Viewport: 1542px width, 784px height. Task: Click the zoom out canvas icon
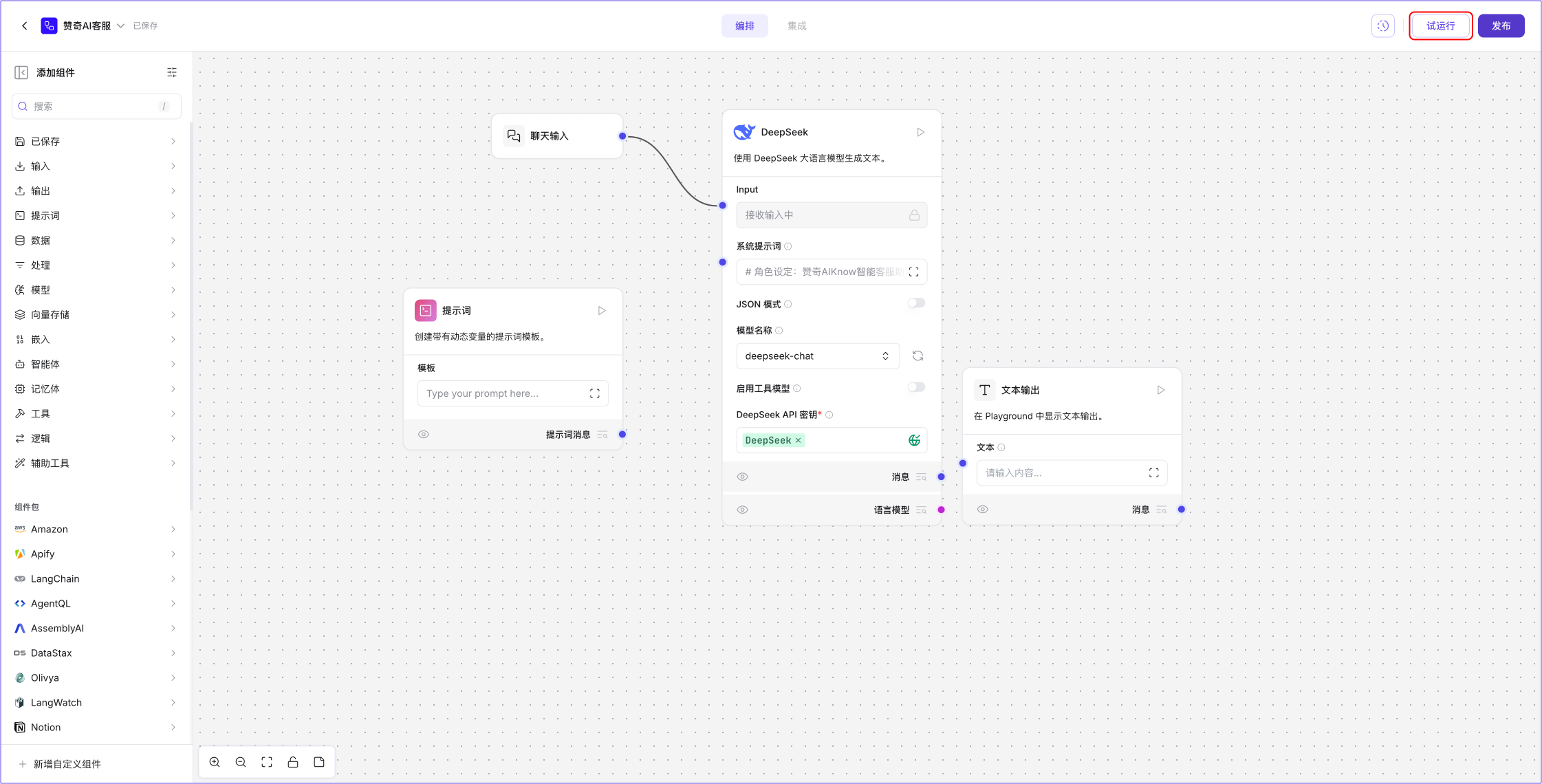pos(241,762)
